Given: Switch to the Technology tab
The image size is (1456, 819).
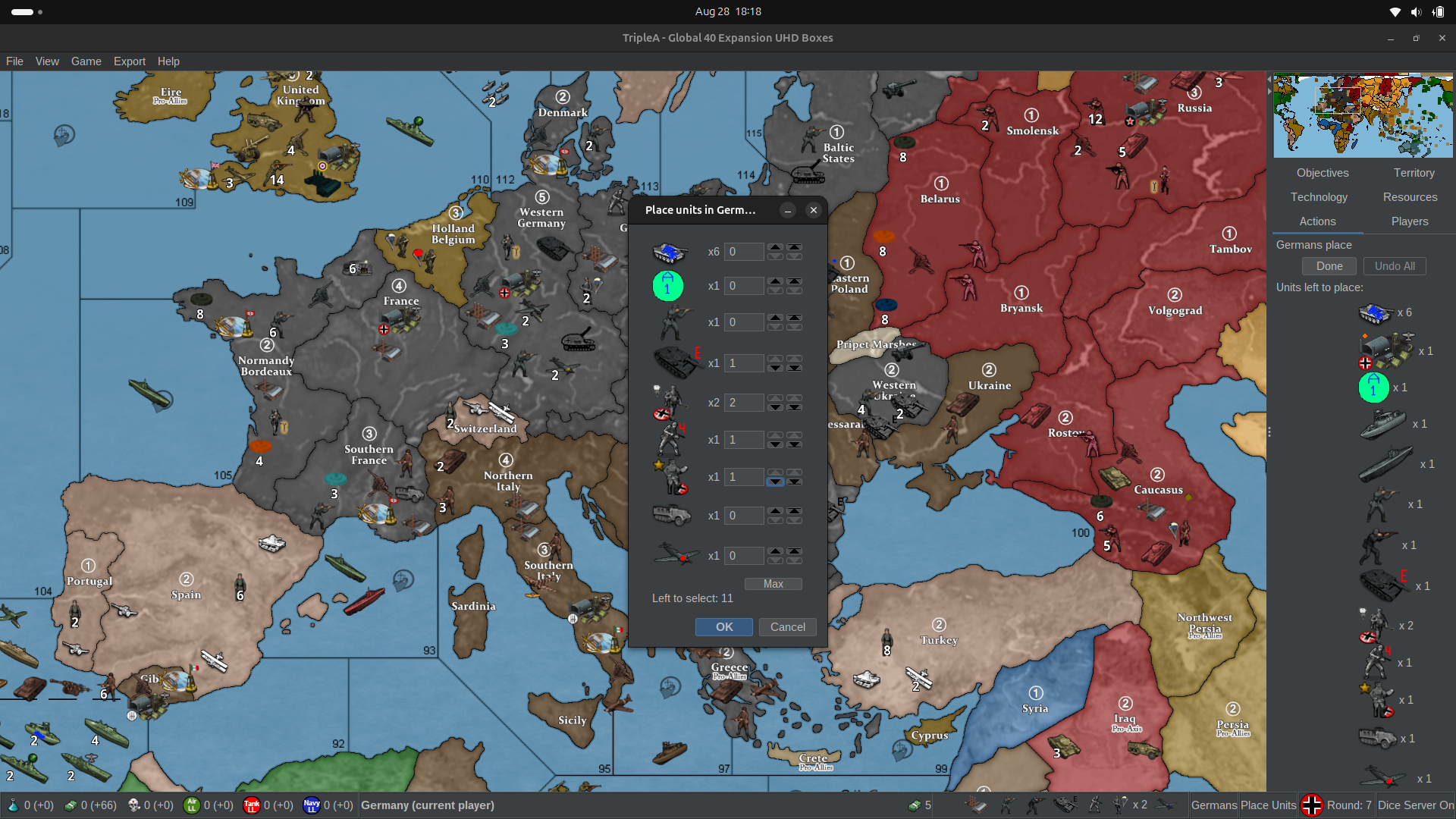Looking at the screenshot, I should [x=1319, y=197].
